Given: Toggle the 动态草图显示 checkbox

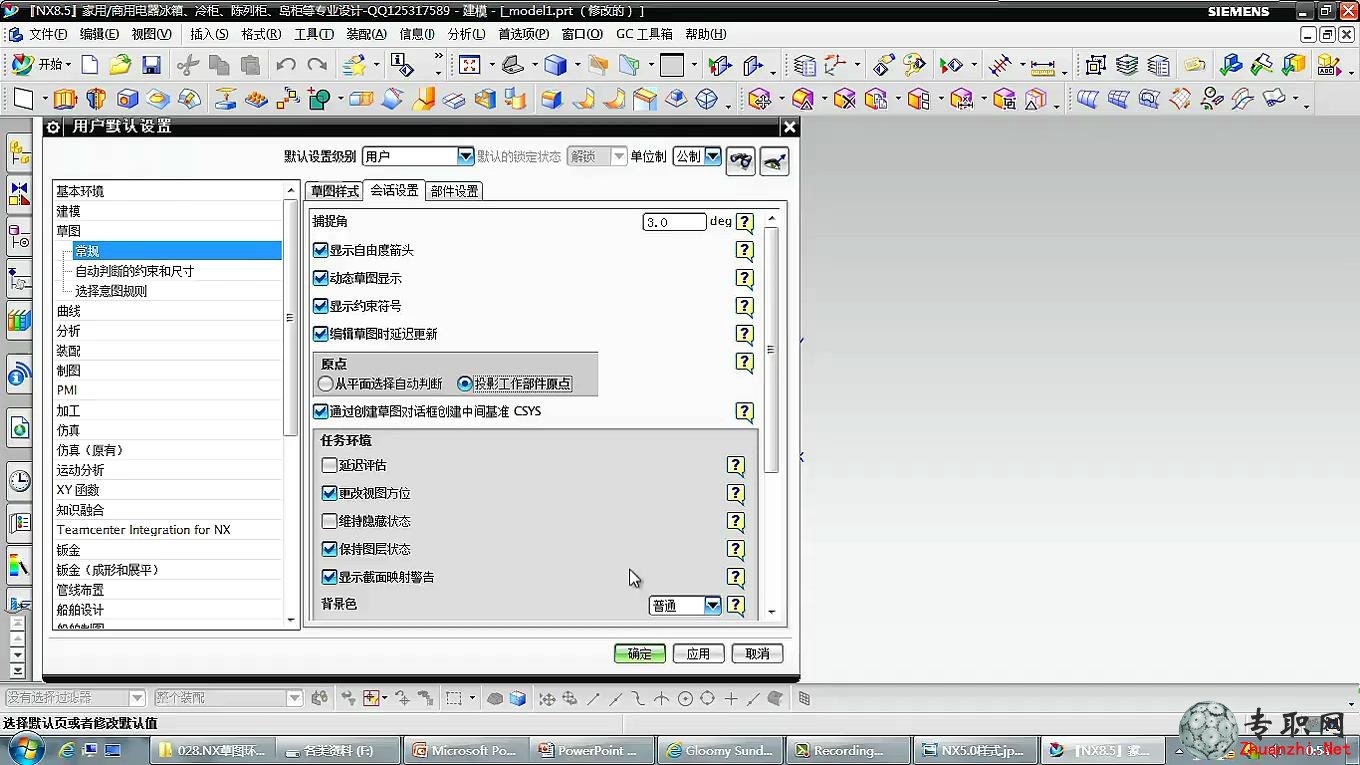Looking at the screenshot, I should [321, 278].
